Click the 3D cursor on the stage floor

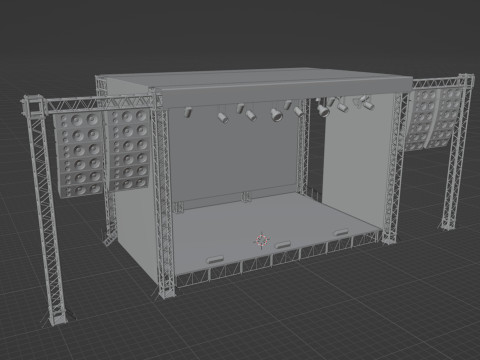coord(262,240)
